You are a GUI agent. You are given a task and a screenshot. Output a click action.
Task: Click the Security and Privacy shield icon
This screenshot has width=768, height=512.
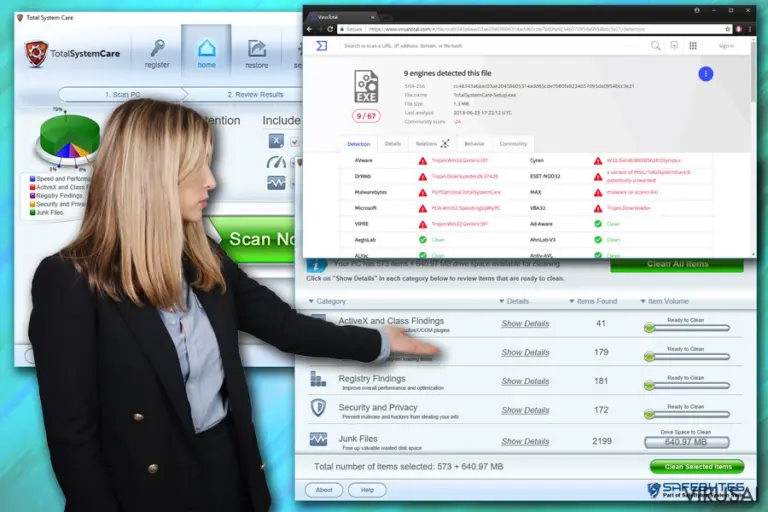tap(318, 408)
